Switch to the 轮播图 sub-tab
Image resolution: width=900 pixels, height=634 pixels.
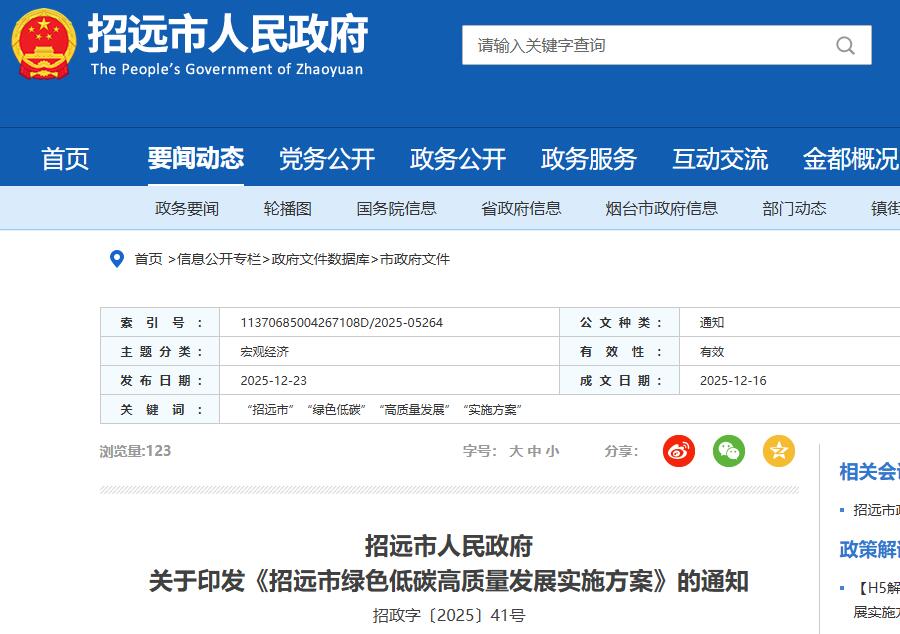pos(288,208)
